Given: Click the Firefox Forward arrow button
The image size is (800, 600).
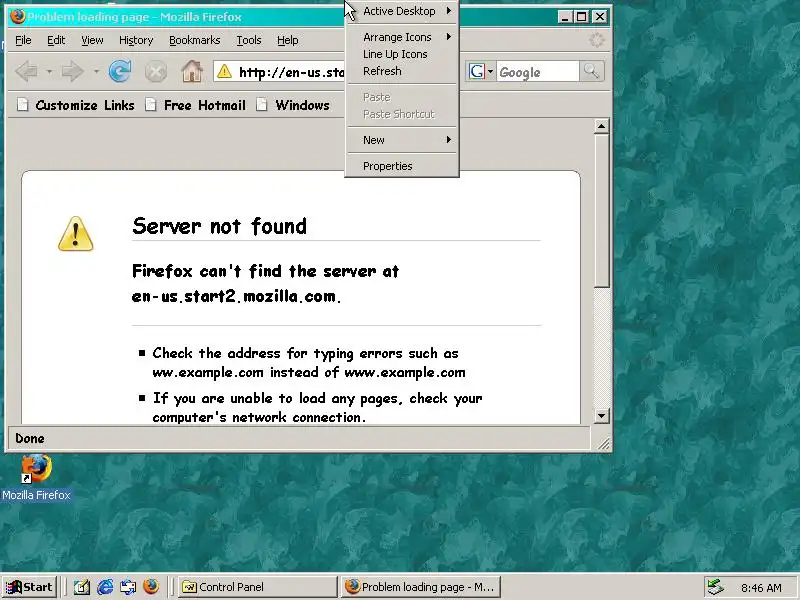Looking at the screenshot, I should pyautogui.click(x=72, y=71).
